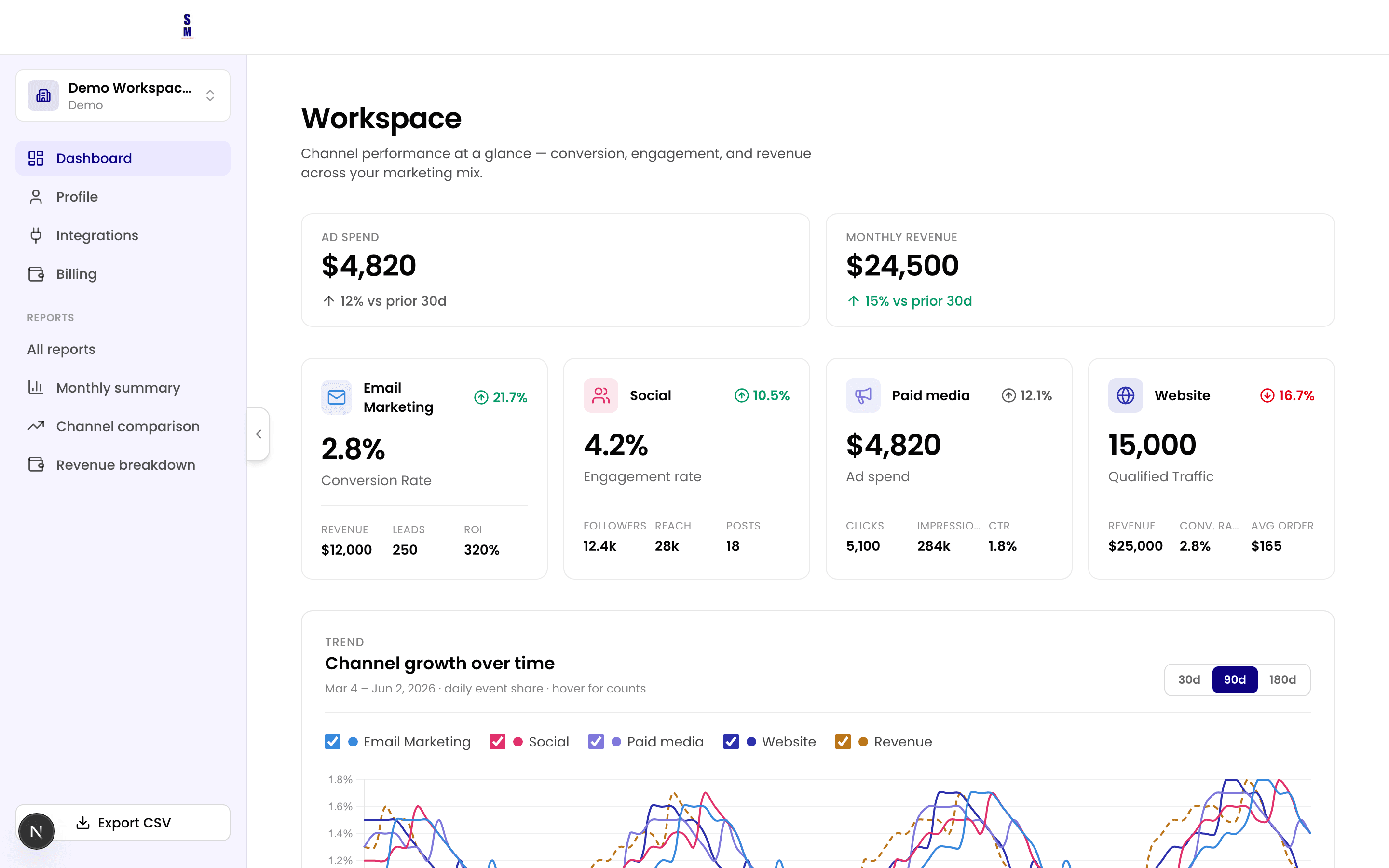Click the Website 16.7% down indicator
This screenshot has width=1389, height=868.
click(x=1287, y=395)
